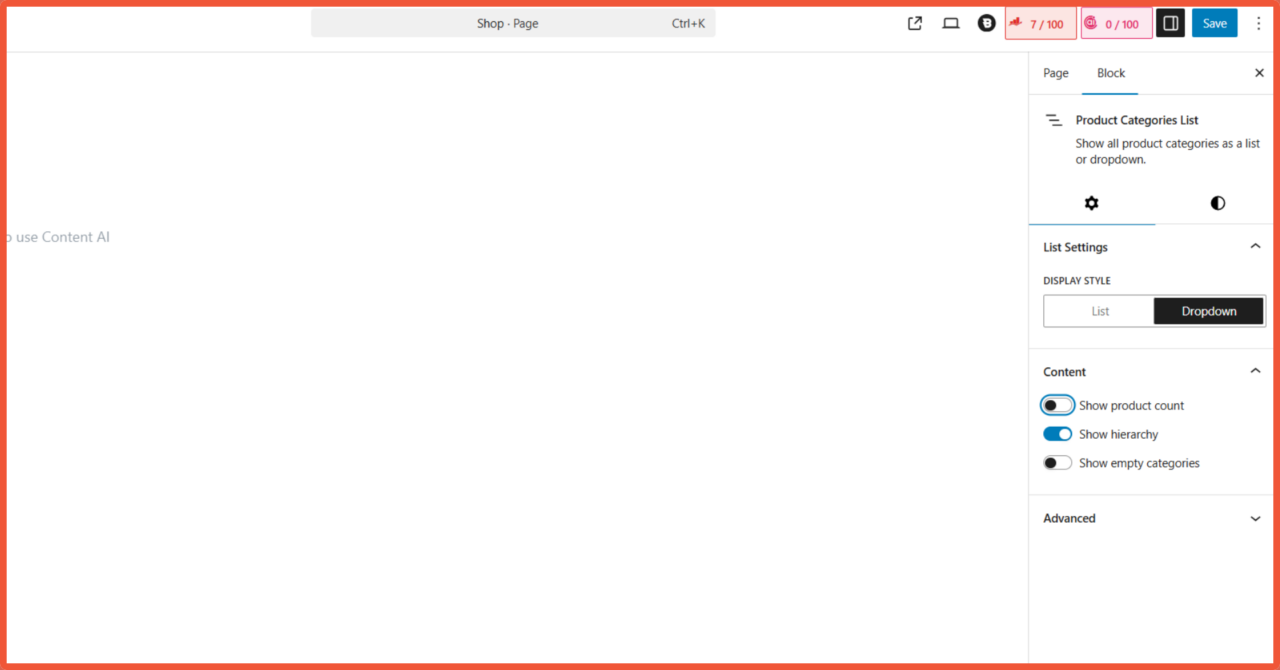This screenshot has width=1280, height=670.
Task: Enable Show product count
Action: pos(1057,404)
